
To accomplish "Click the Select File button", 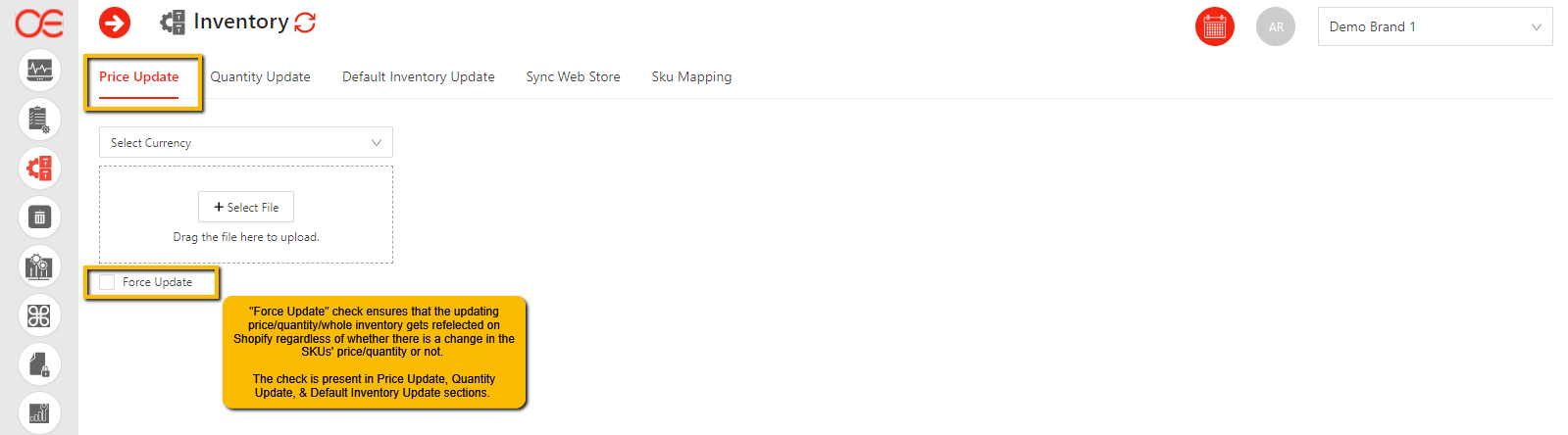I will click(x=246, y=207).
